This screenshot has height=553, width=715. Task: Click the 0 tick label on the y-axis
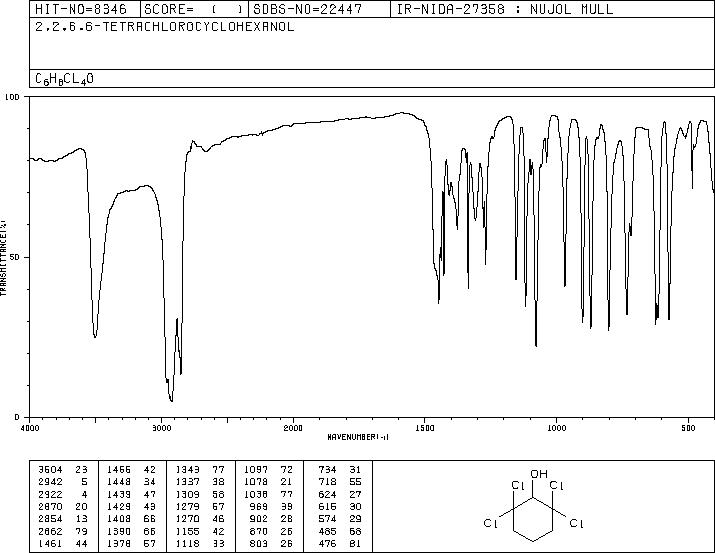(x=17, y=417)
